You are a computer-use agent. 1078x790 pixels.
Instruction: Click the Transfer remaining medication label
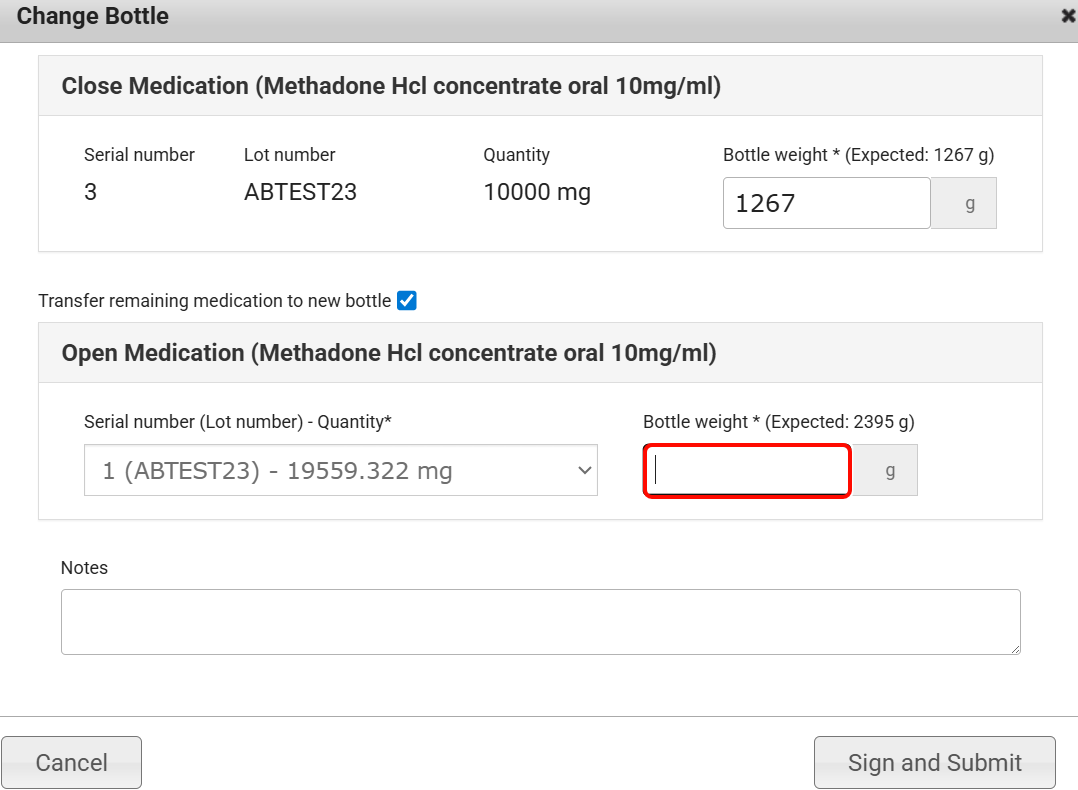pos(214,301)
